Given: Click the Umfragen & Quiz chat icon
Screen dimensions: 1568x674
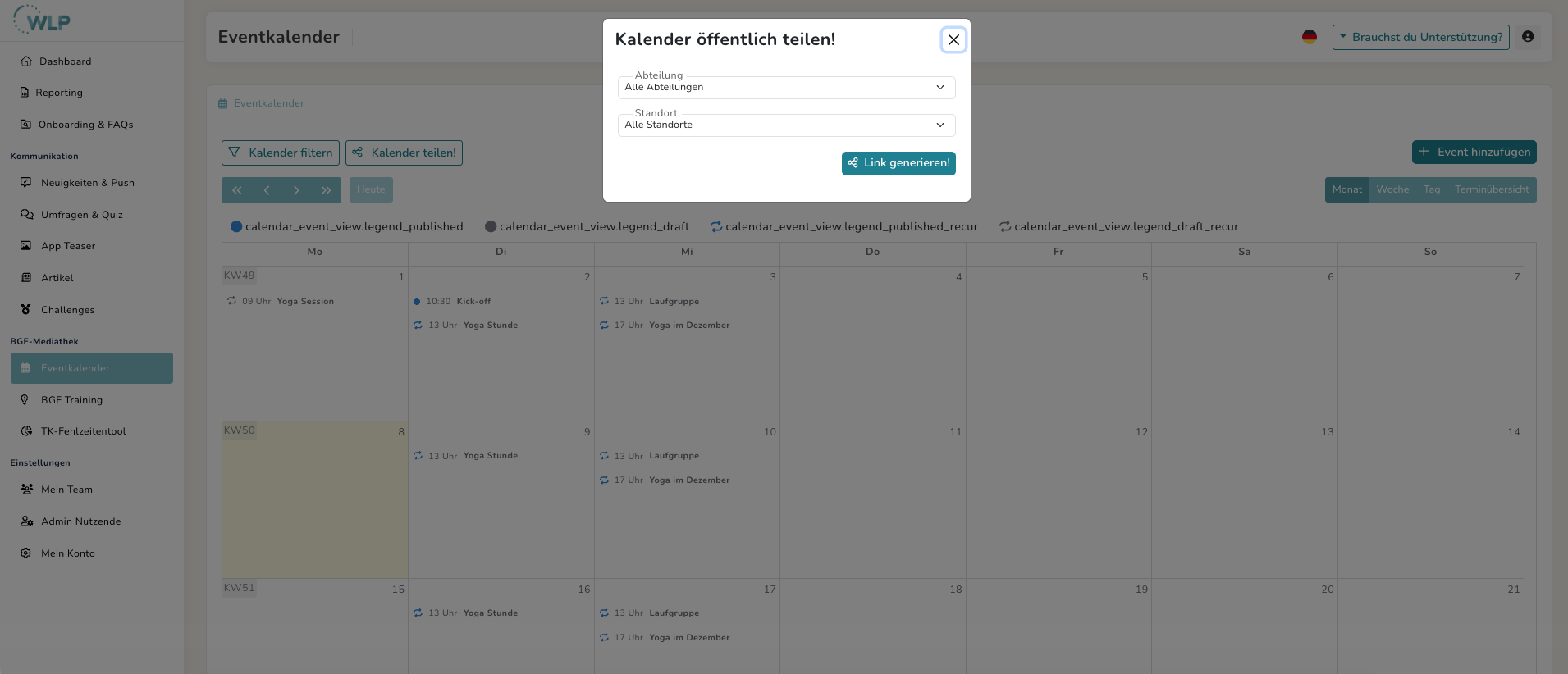Looking at the screenshot, I should coord(27,215).
